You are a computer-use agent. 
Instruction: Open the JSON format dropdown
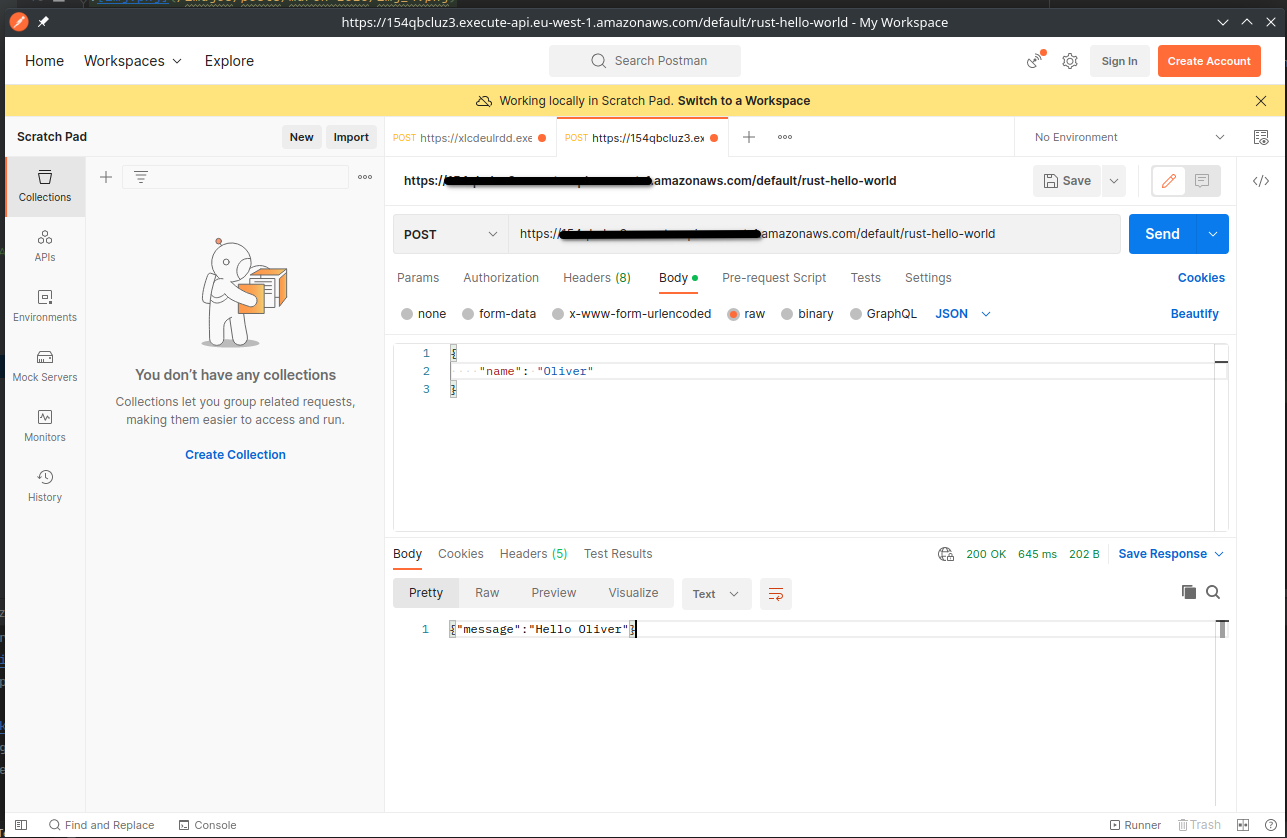click(x=962, y=314)
